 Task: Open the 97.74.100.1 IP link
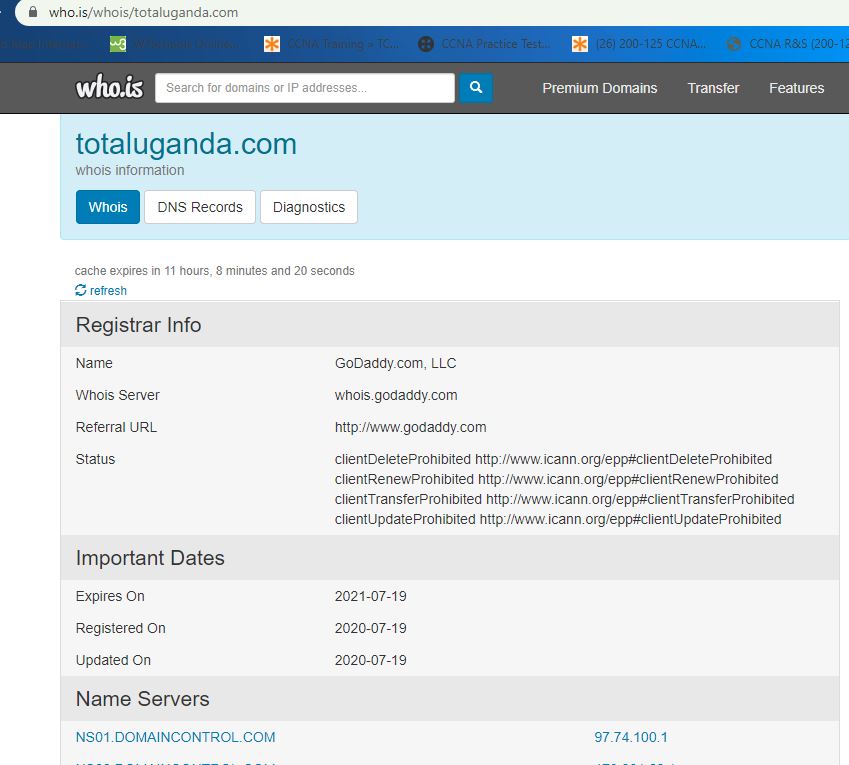tap(631, 737)
